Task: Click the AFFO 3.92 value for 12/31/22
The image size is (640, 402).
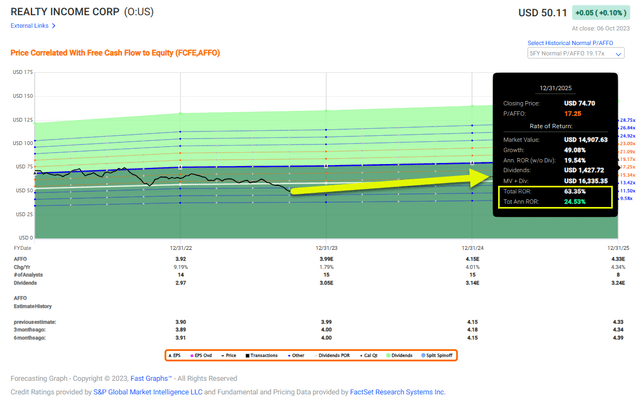Action: tap(181, 259)
